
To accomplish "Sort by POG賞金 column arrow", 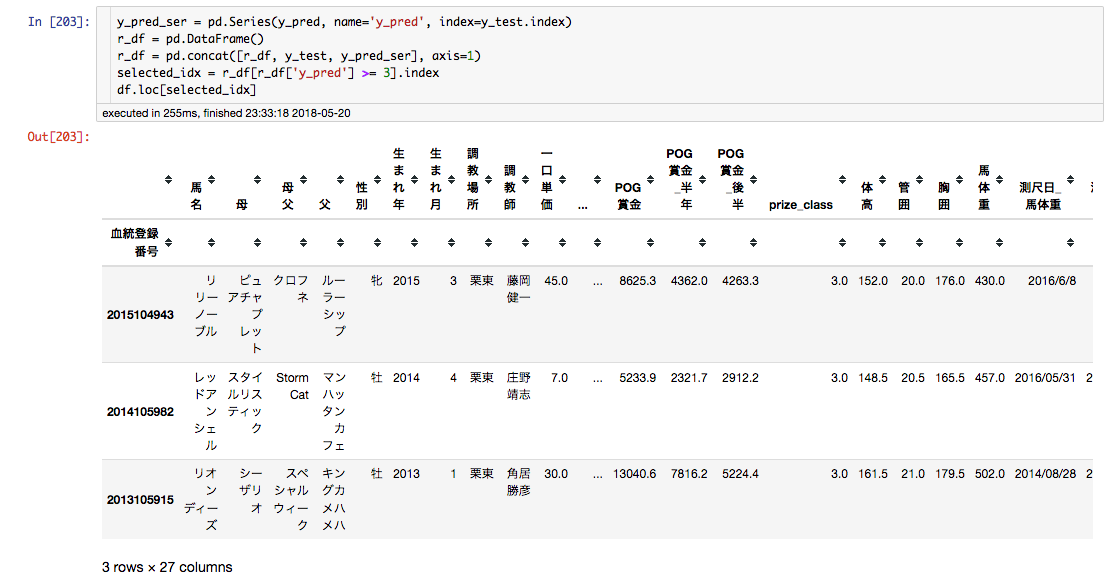I will coord(650,180).
